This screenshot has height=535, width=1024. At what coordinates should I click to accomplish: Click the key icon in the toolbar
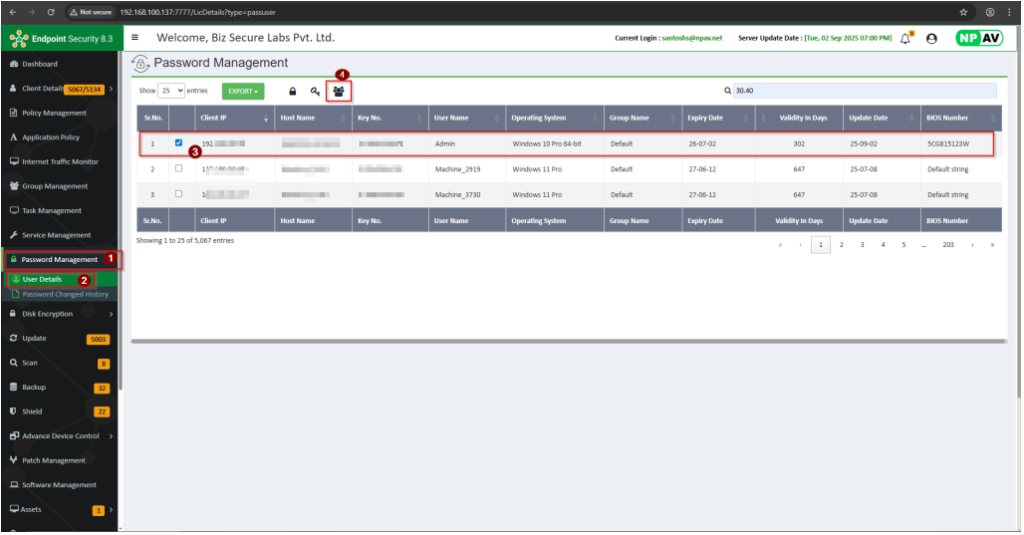coord(315,91)
